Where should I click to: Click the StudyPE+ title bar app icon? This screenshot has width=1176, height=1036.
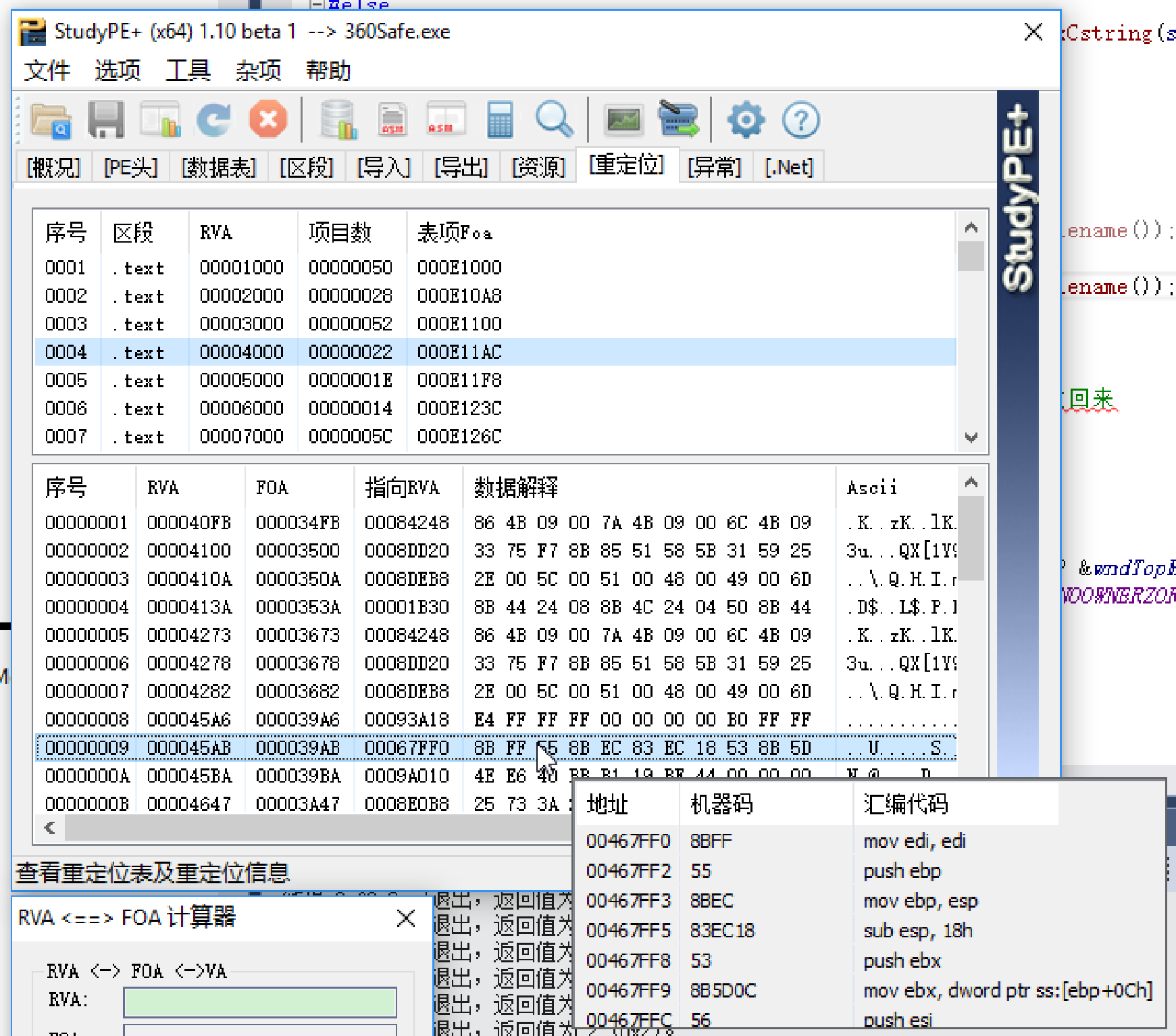tap(32, 32)
